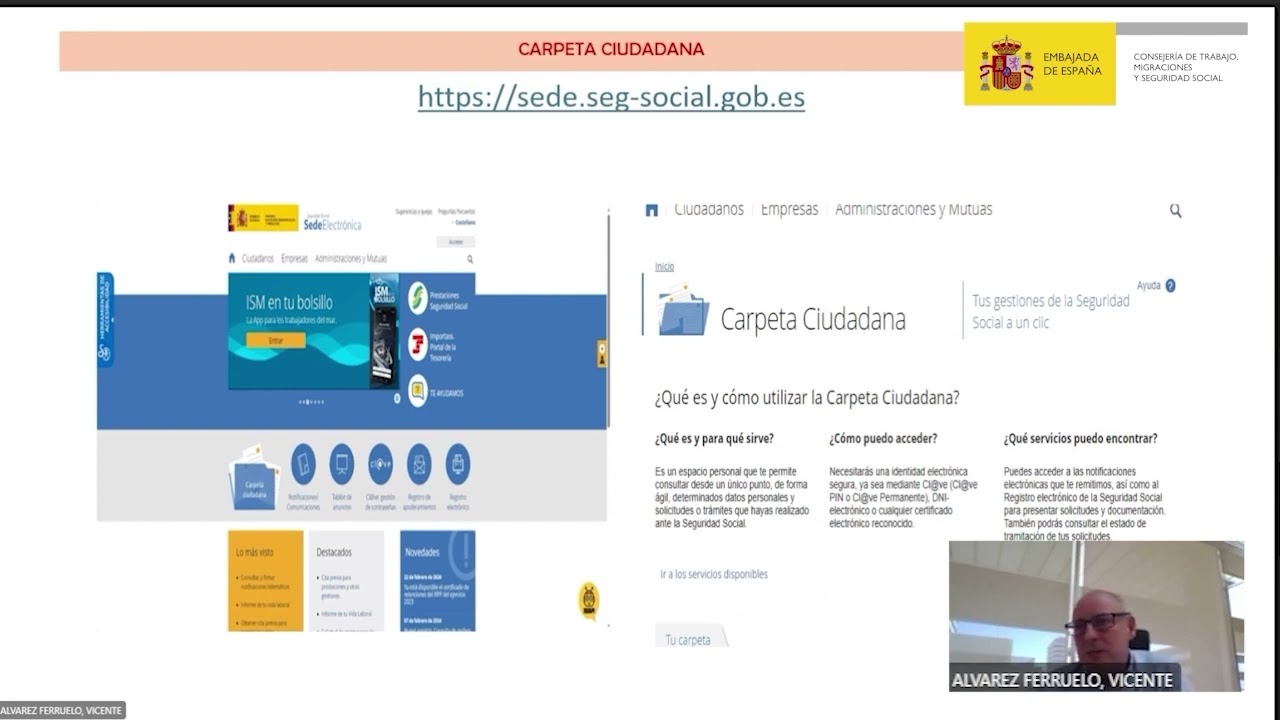Click the Destacados grey card
The height and width of the screenshot is (720, 1280).
(346, 580)
